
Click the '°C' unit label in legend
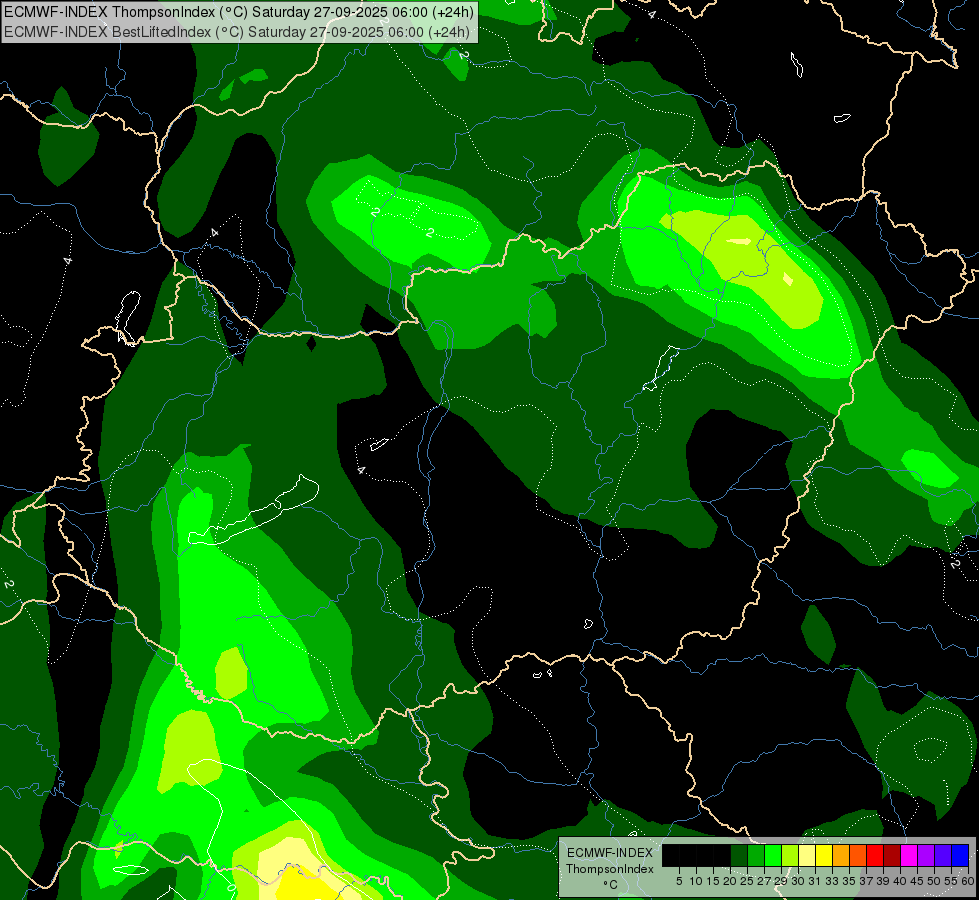pyautogui.click(x=611, y=884)
